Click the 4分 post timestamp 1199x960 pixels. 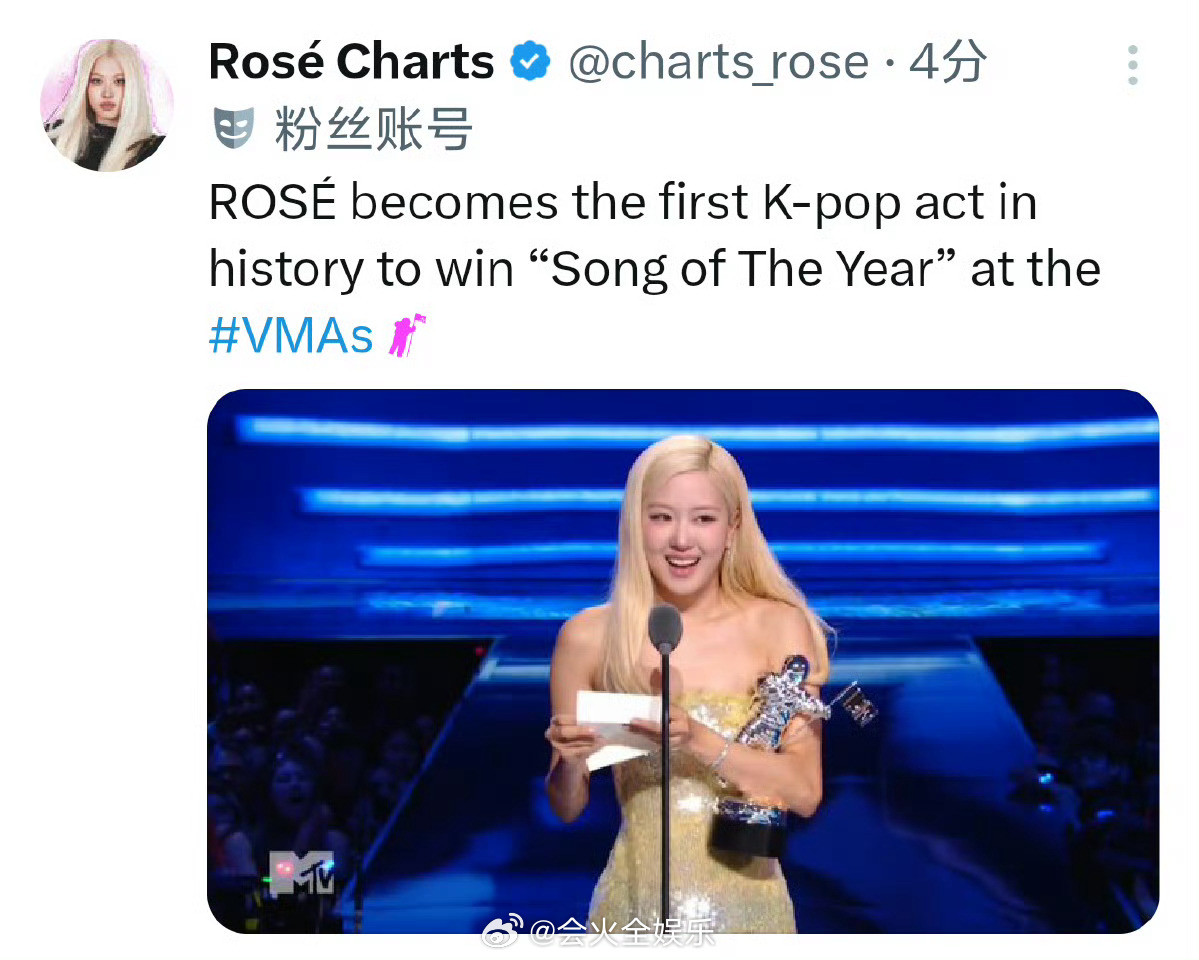(x=947, y=61)
